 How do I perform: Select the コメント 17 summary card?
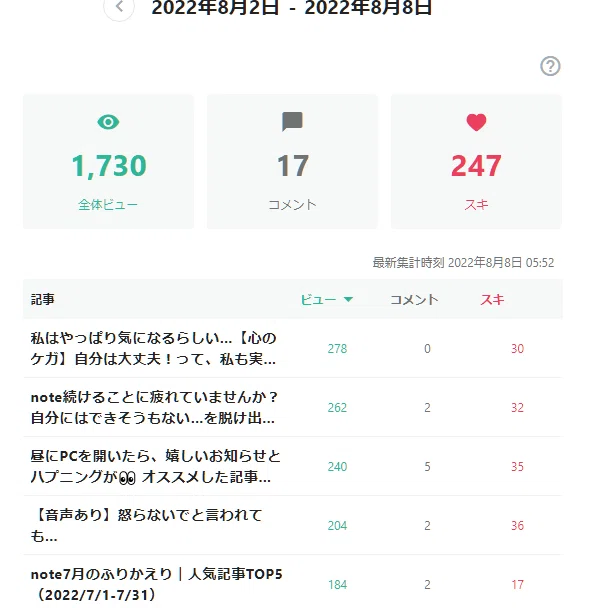click(292, 162)
